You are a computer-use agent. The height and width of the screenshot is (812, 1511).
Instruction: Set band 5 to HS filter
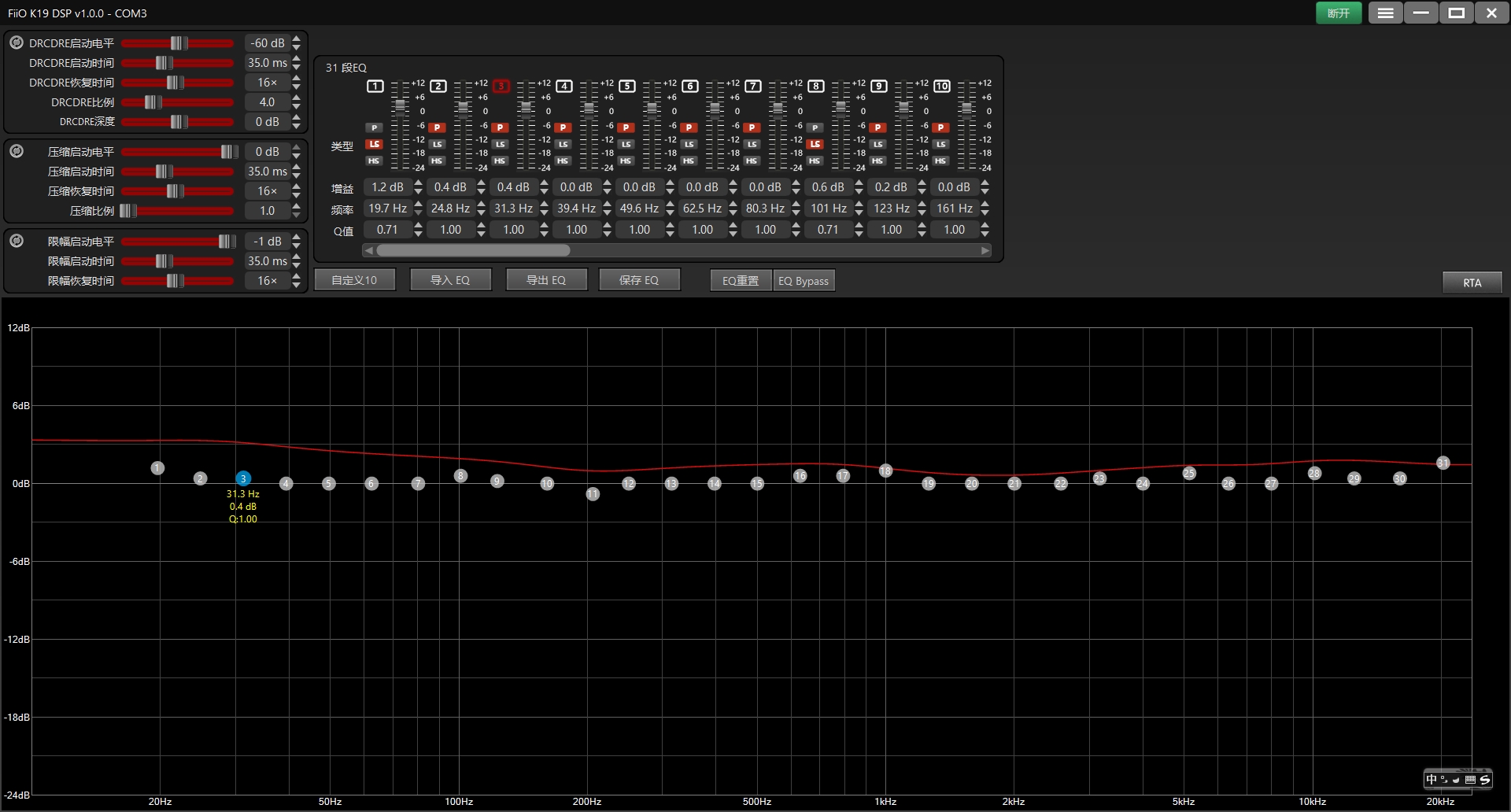626,161
